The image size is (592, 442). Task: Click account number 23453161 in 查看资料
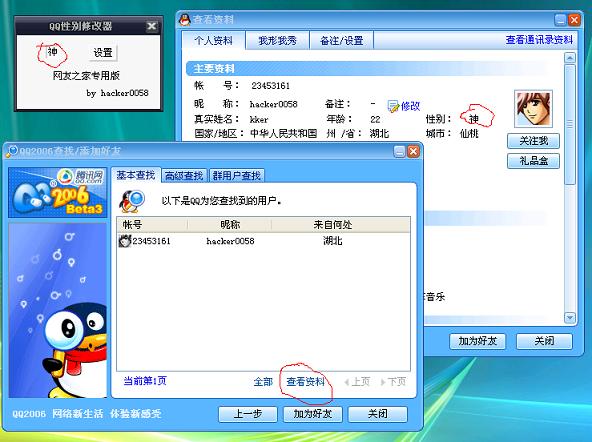point(271,86)
